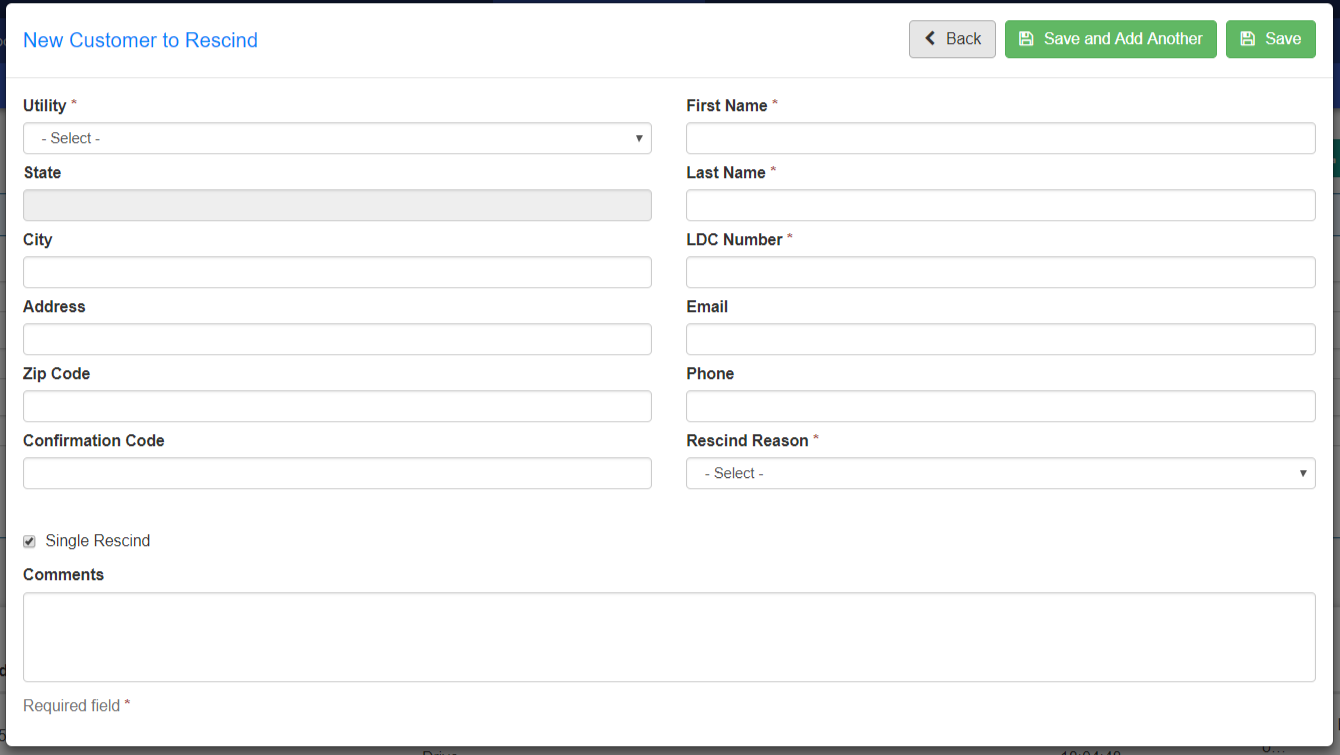Click the left chevron icon on Back
The width and height of the screenshot is (1340, 755).
(x=930, y=39)
